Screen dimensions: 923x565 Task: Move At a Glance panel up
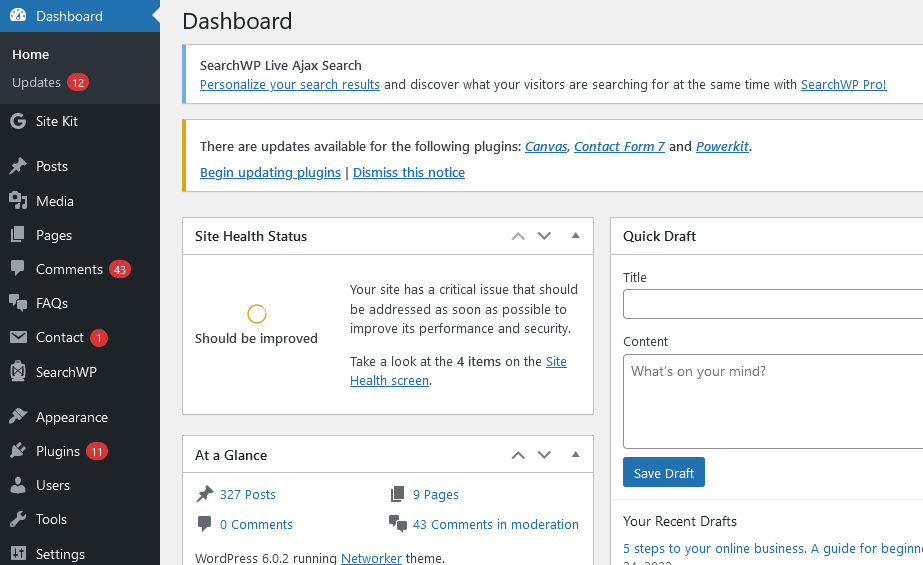point(518,455)
